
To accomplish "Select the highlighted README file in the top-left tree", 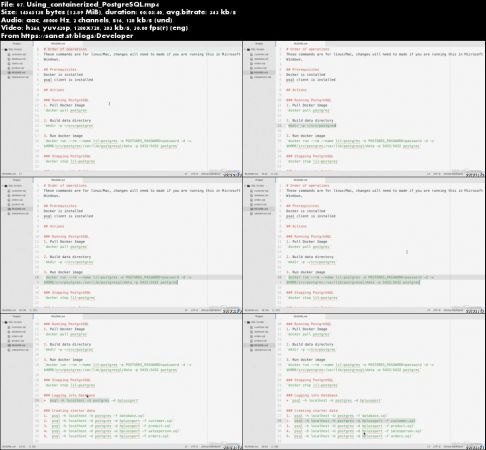I will pyautogui.click(x=17, y=72).
